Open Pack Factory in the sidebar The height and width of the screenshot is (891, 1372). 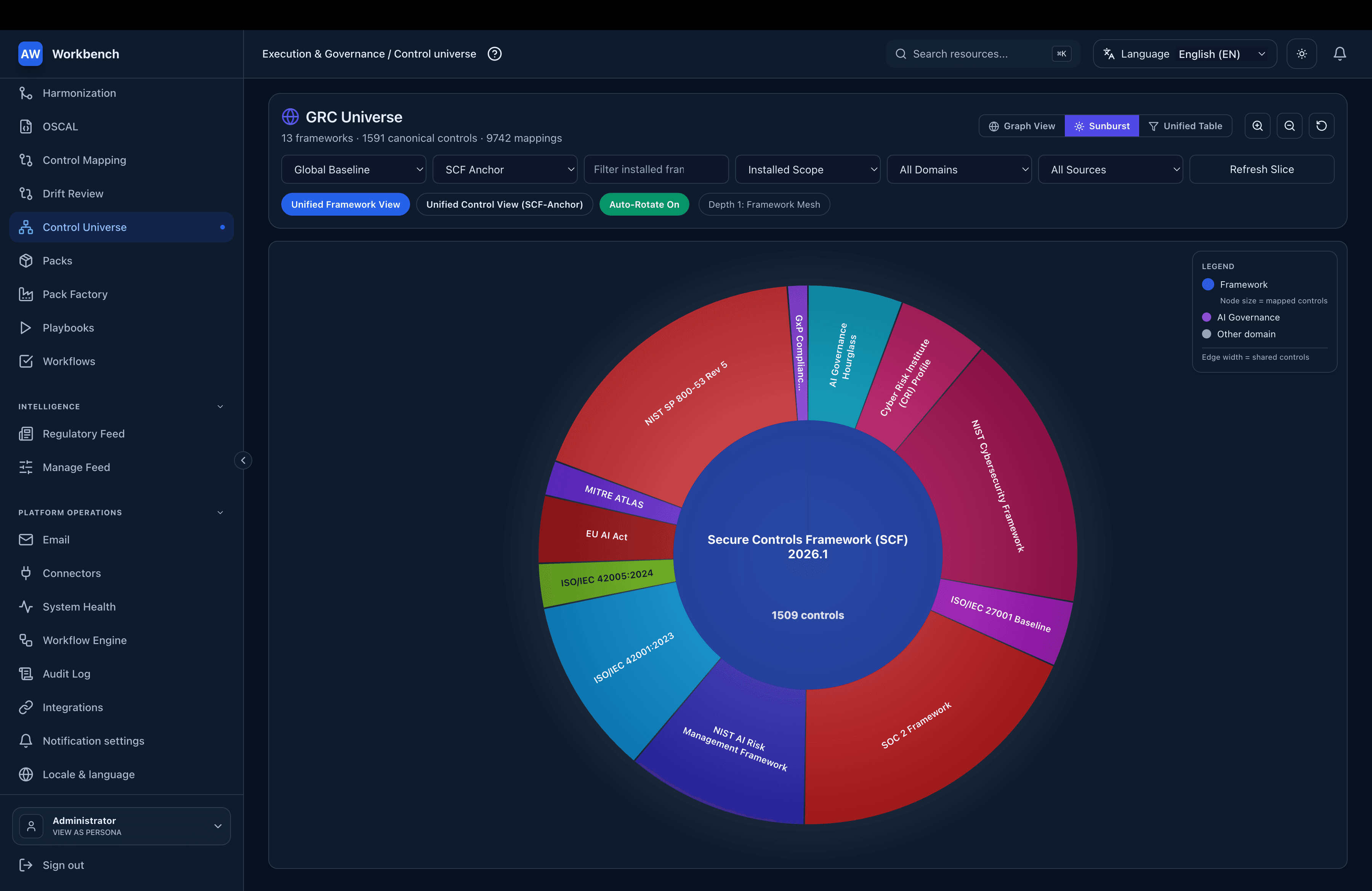pyautogui.click(x=122, y=294)
